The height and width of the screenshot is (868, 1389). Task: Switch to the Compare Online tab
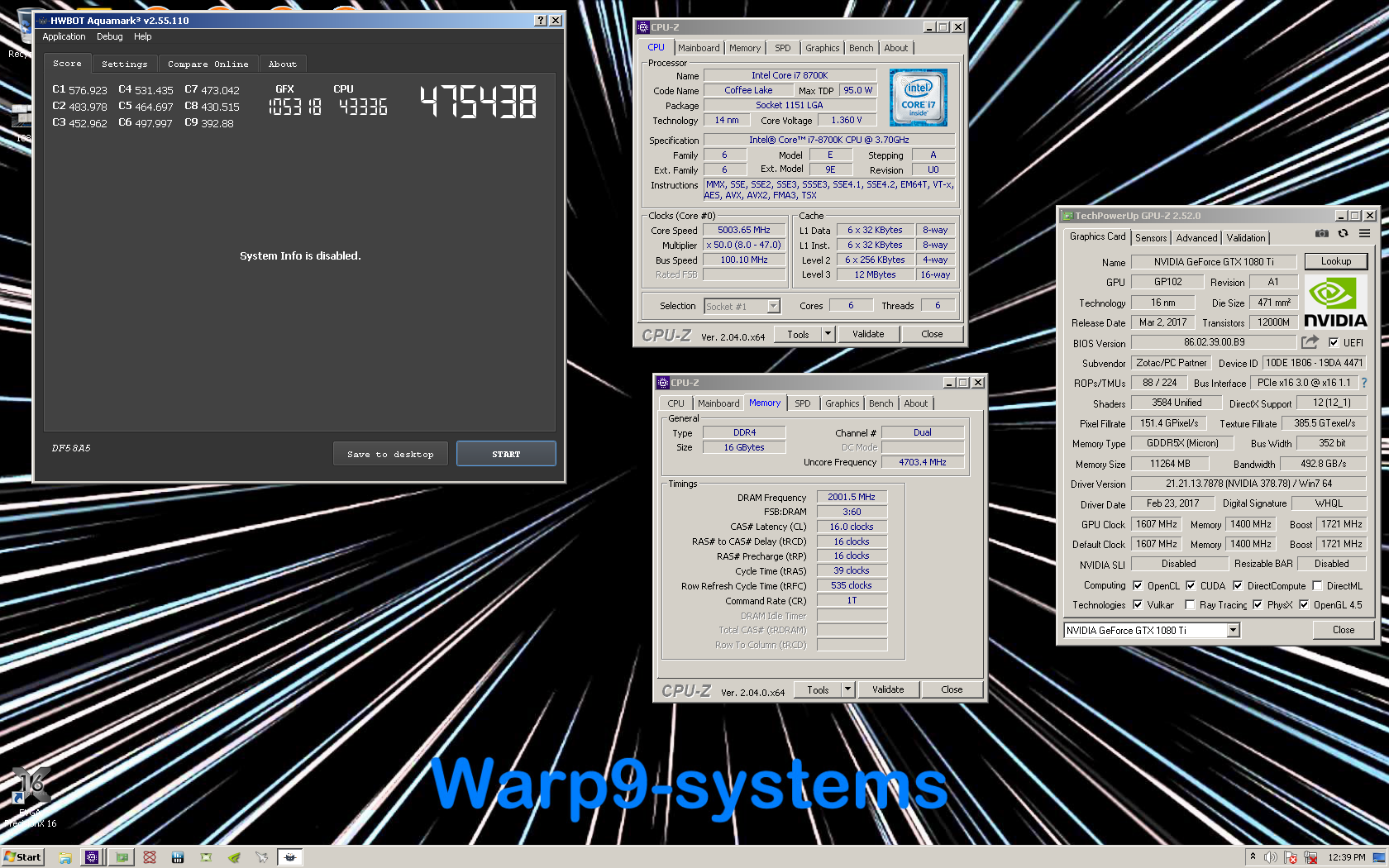[208, 64]
